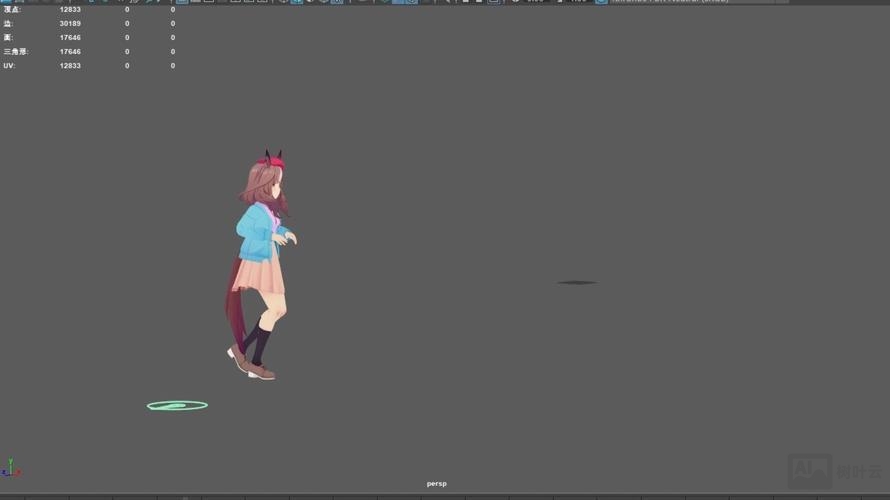Click the XYZ axis gizmo in viewport corner
Screen dimensions: 890x500
click(11, 468)
